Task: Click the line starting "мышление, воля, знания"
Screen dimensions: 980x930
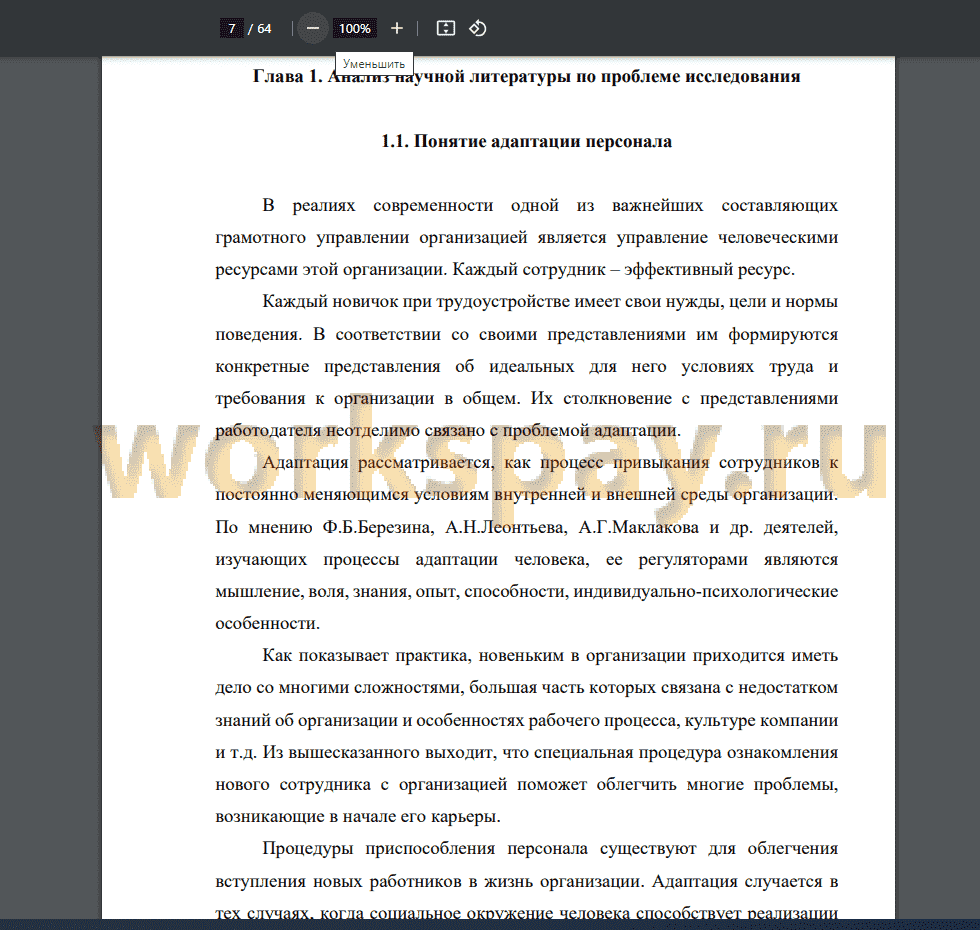Action: [526, 592]
